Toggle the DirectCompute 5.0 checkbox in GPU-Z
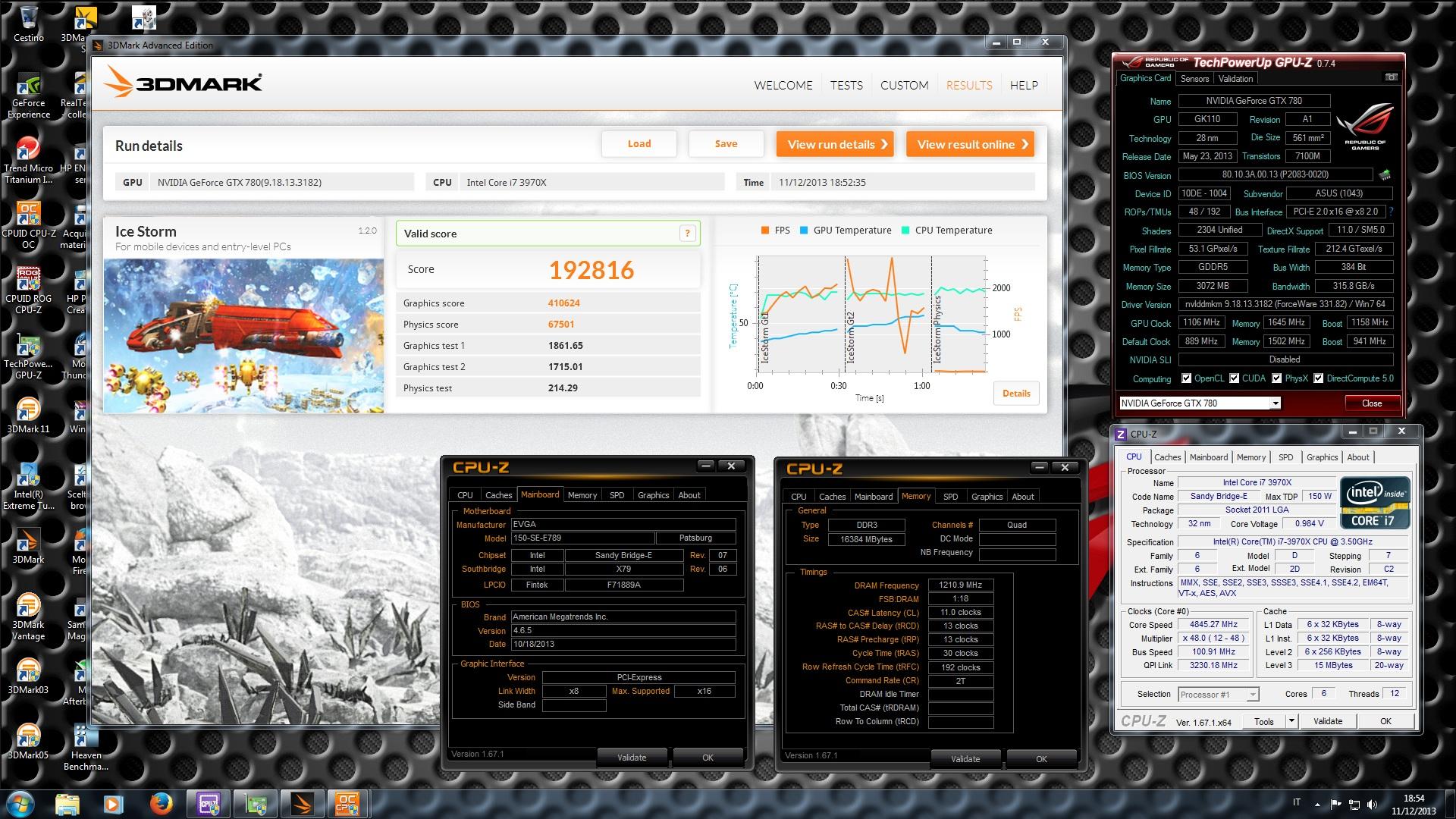1456x819 pixels. pos(1319,378)
